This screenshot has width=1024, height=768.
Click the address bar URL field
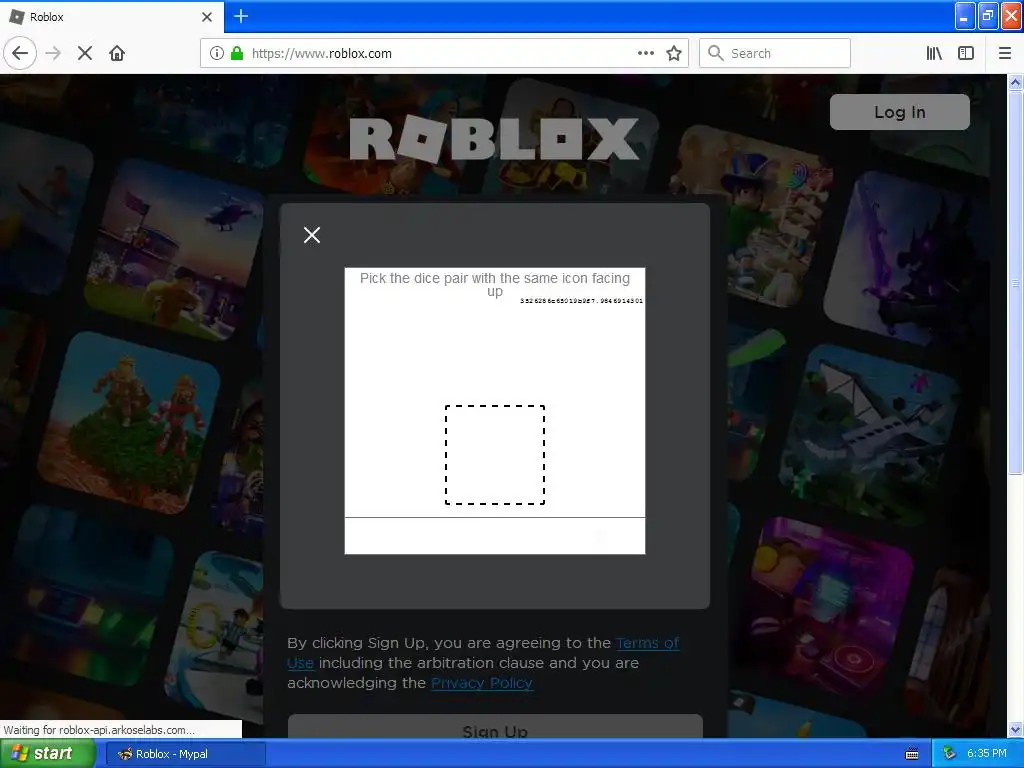[444, 53]
